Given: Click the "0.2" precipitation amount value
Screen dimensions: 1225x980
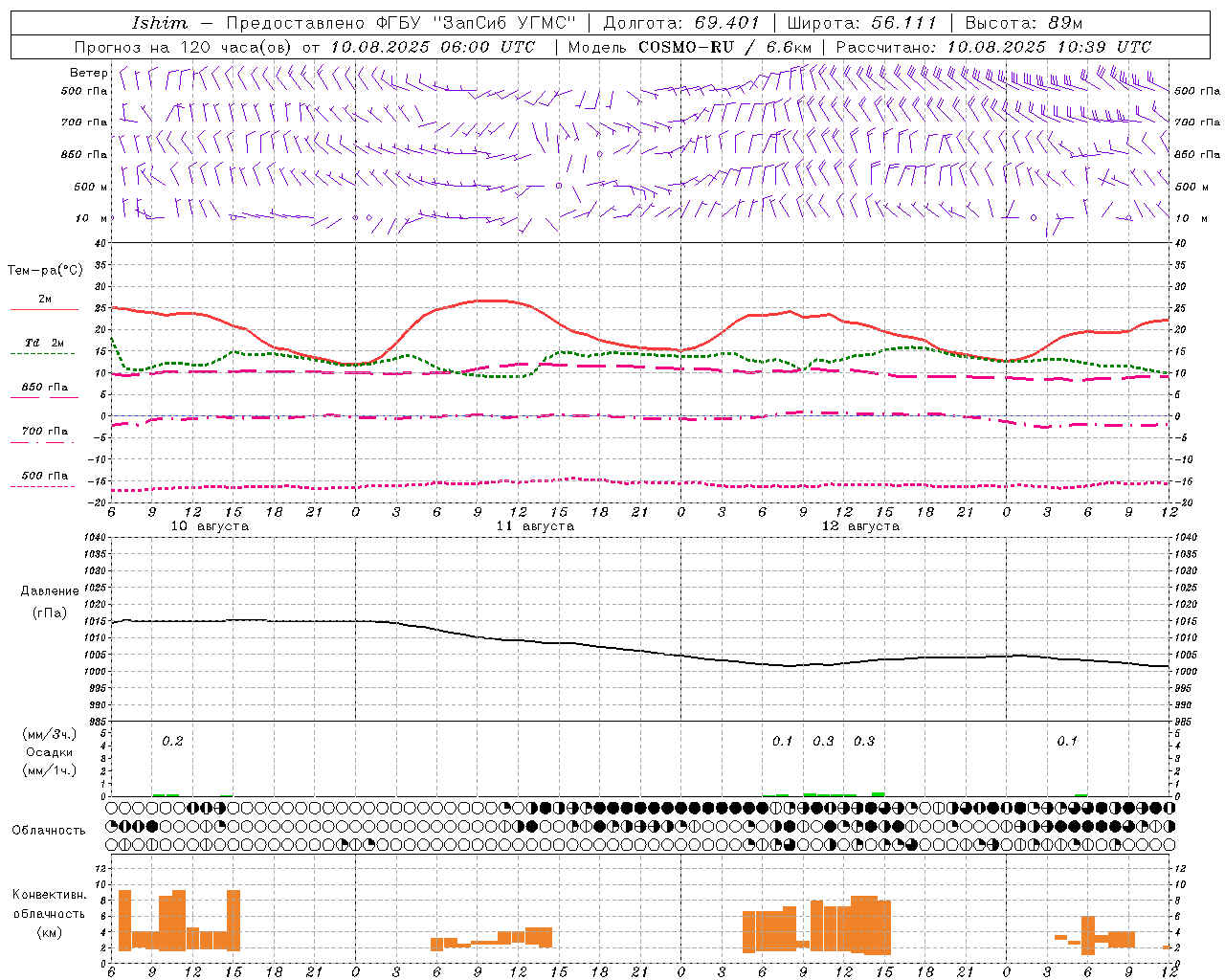Looking at the screenshot, I should [172, 741].
